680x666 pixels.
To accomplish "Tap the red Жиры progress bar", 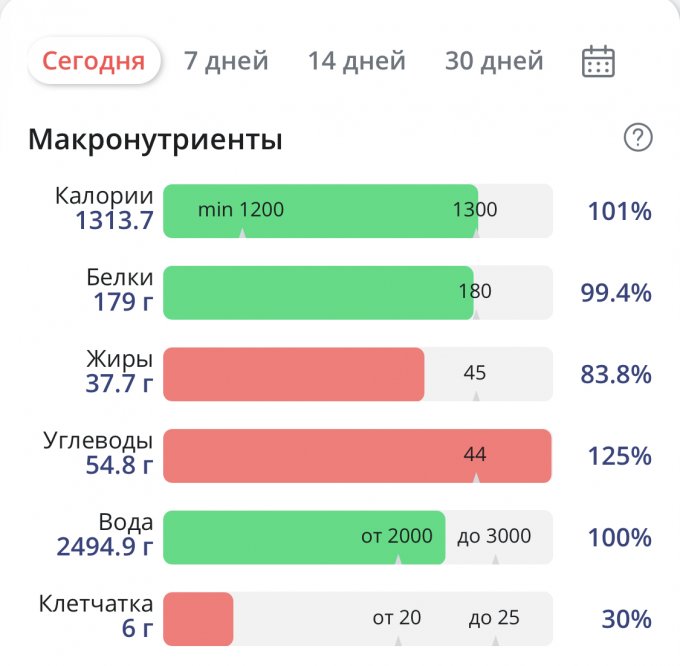I will click(x=293, y=374).
